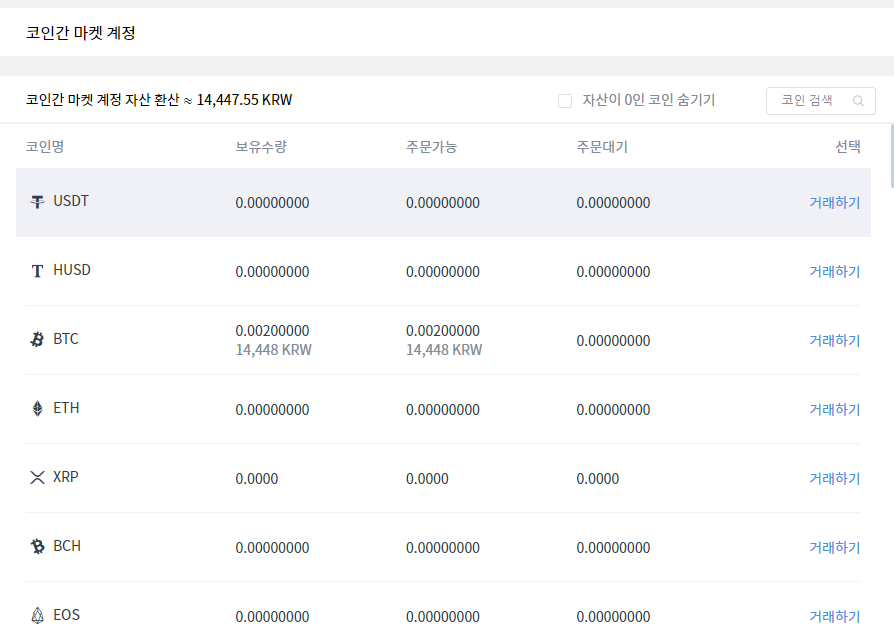Focus the 코인 검색 search field

(x=820, y=101)
